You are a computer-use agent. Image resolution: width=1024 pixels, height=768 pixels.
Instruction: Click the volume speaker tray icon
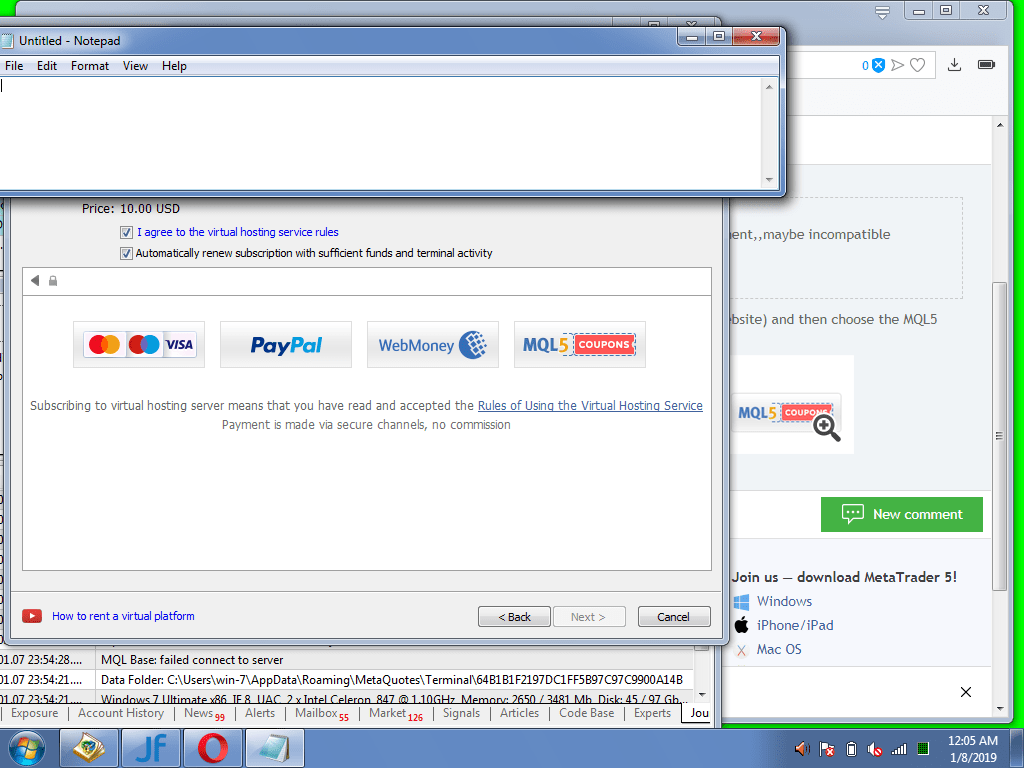click(802, 749)
